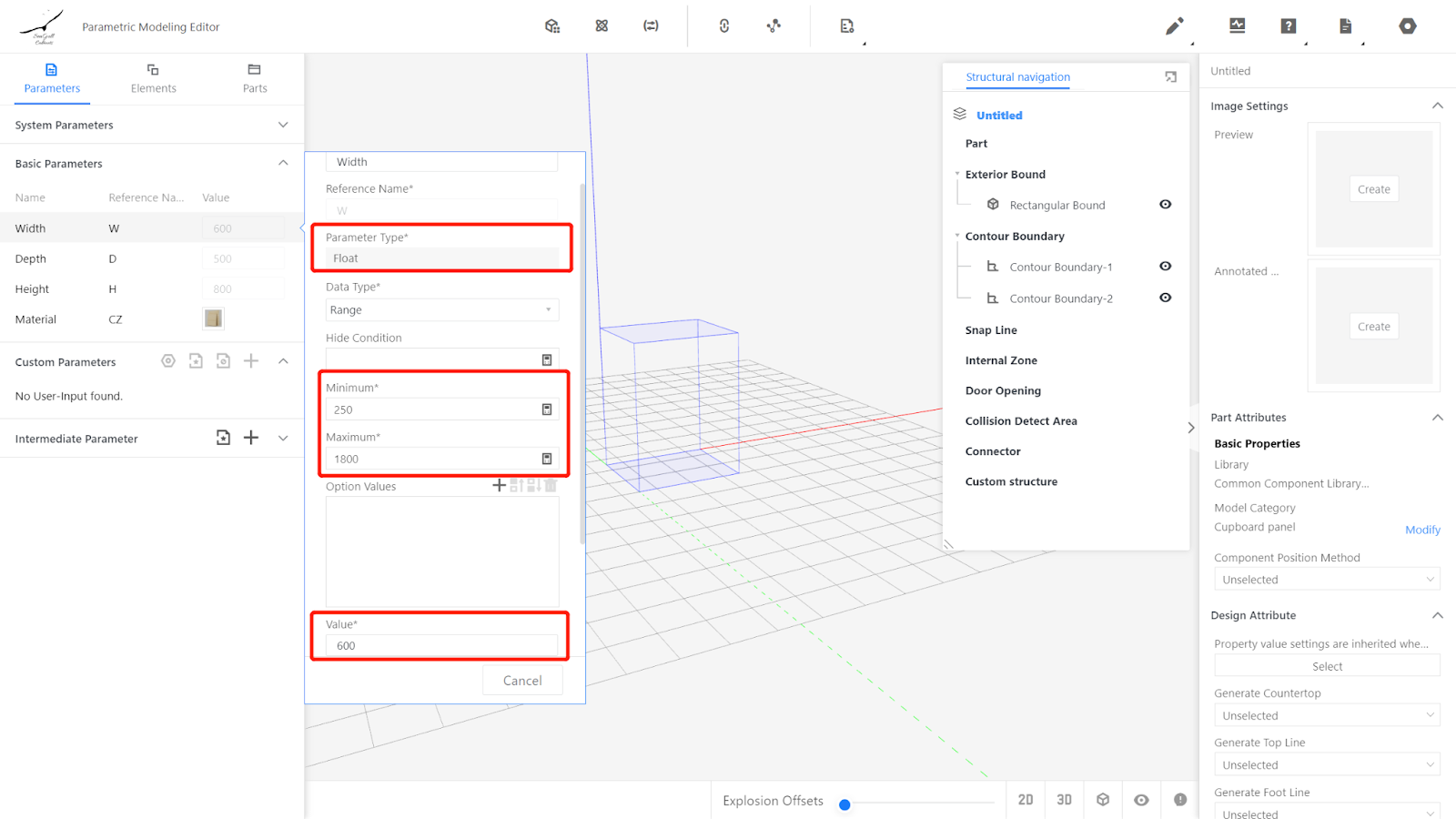Open the help question mark icon
1456x819 pixels.
1288,26
